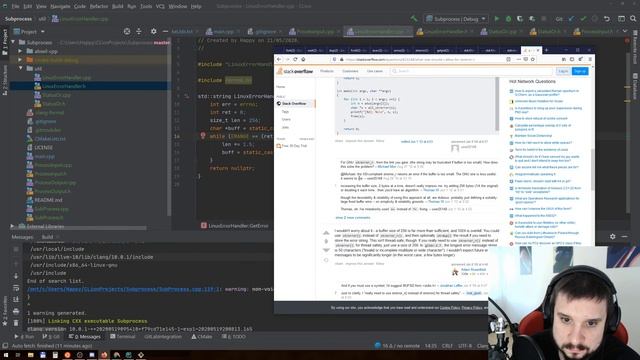Select README.md in project tree

click(48, 200)
